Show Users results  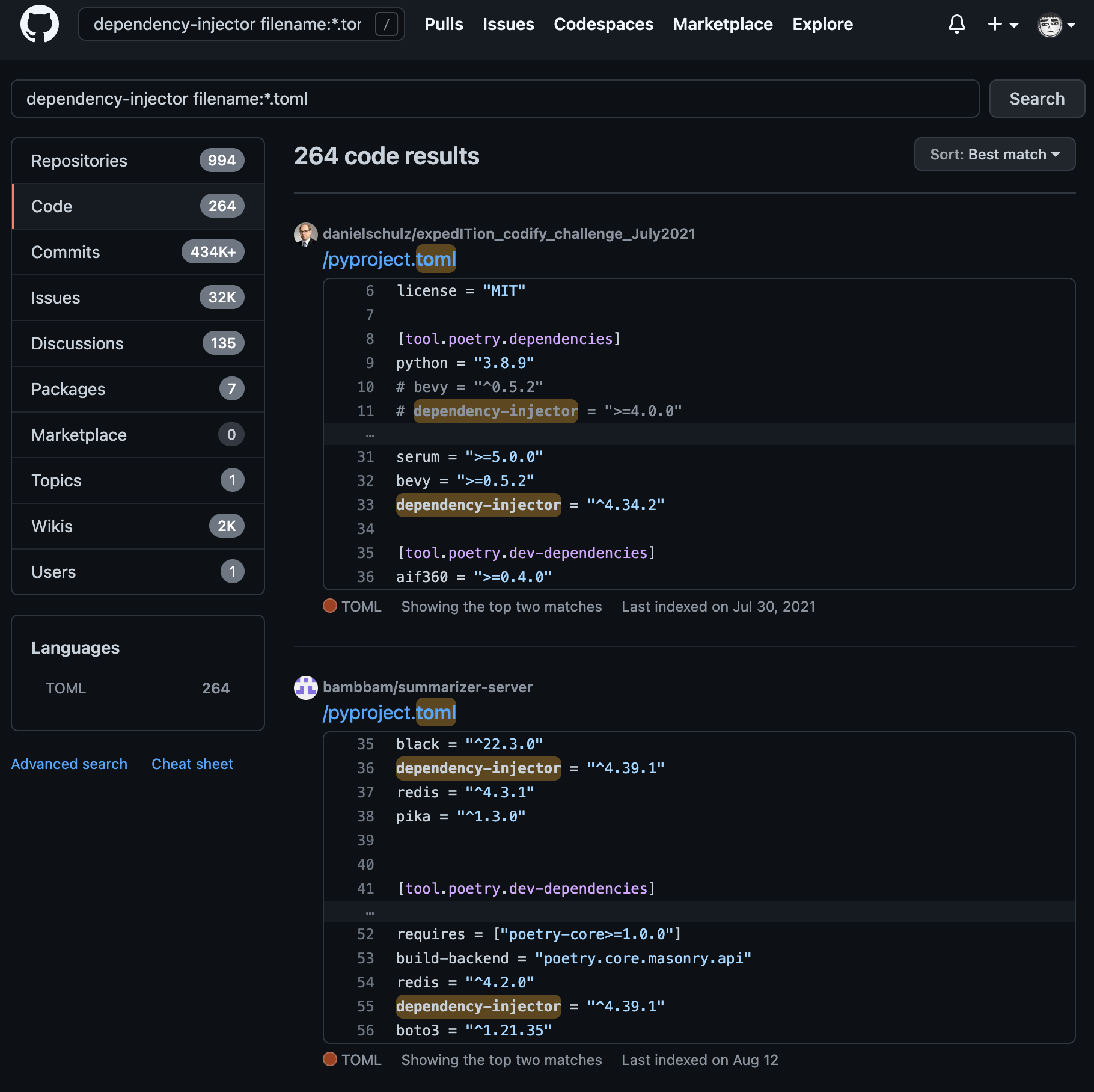[138, 572]
